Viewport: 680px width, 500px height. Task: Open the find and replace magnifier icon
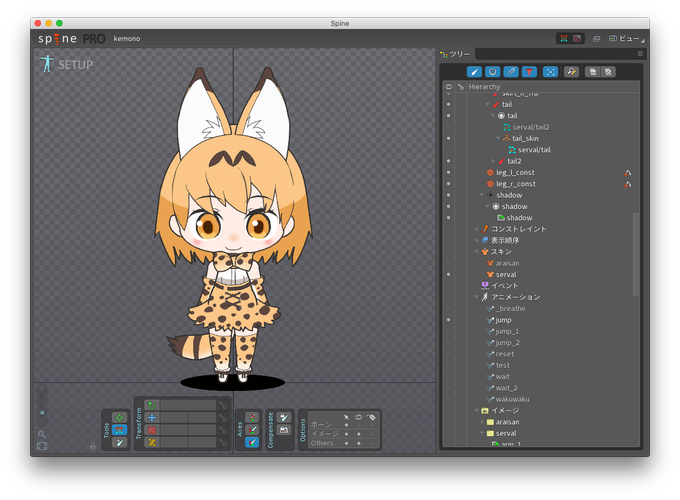pyautogui.click(x=571, y=72)
